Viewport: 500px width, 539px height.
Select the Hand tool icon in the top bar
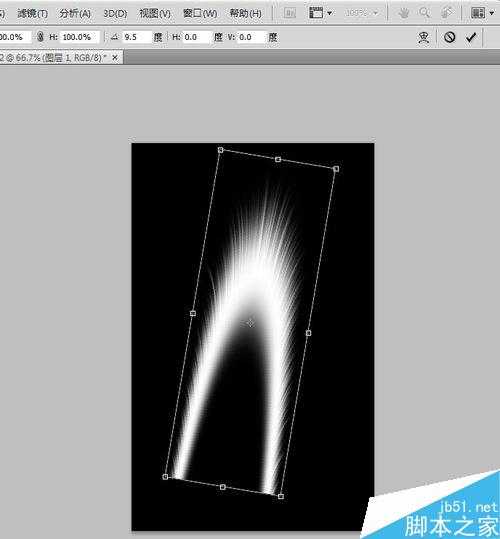403,13
